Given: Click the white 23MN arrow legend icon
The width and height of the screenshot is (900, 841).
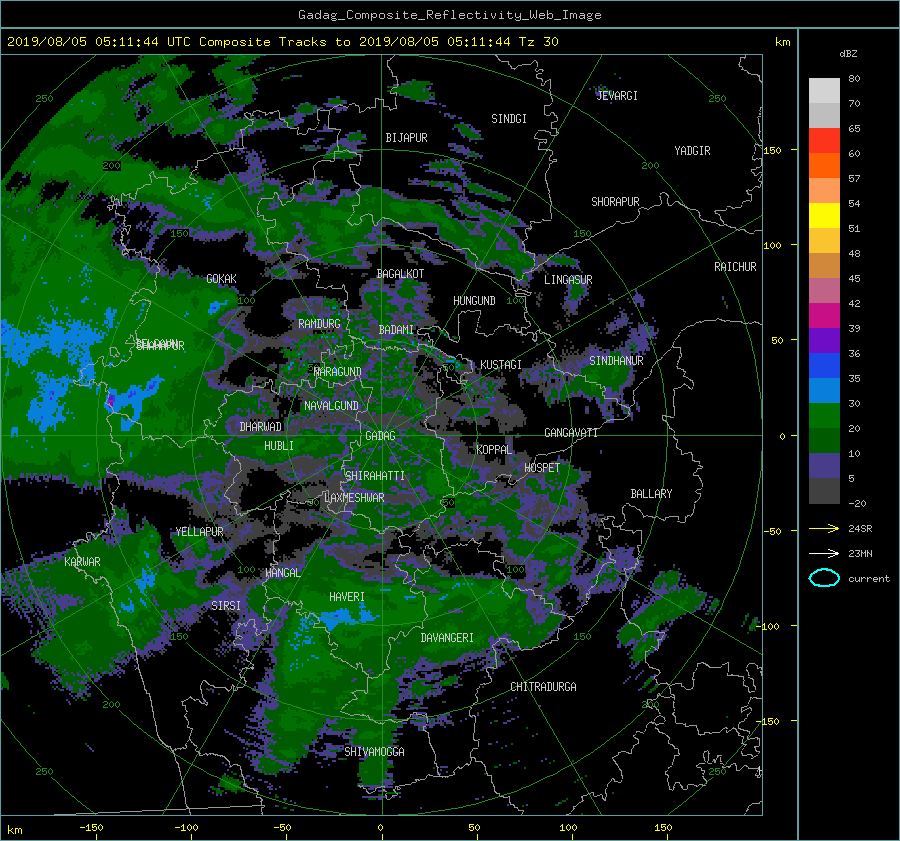Looking at the screenshot, I should (824, 553).
